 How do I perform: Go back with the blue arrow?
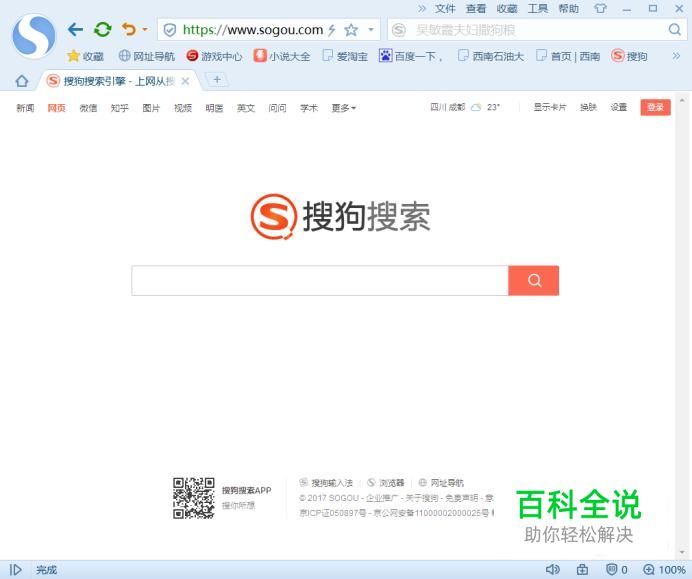point(75,30)
